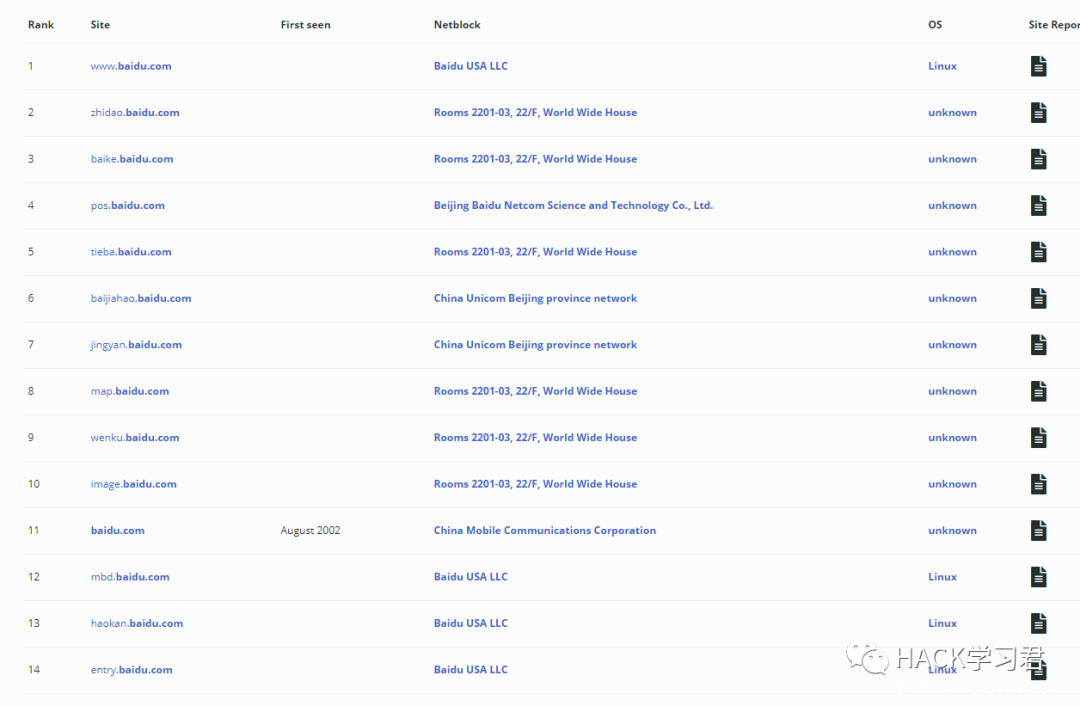Open wenku.baidu.com site link

point(135,437)
